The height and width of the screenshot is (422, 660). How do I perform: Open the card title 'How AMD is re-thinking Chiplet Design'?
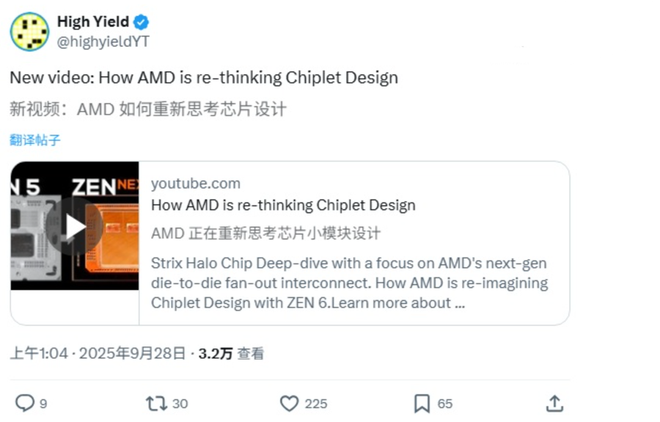(x=283, y=206)
